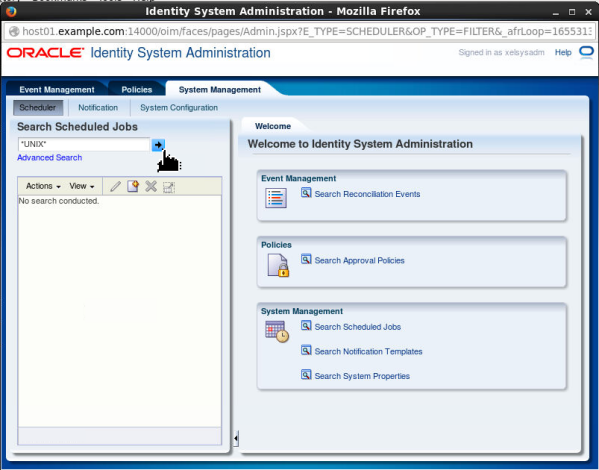Click 'Welcome to Identity System Administration' heading
Viewport: 599px width, 470px height.
tap(360, 144)
